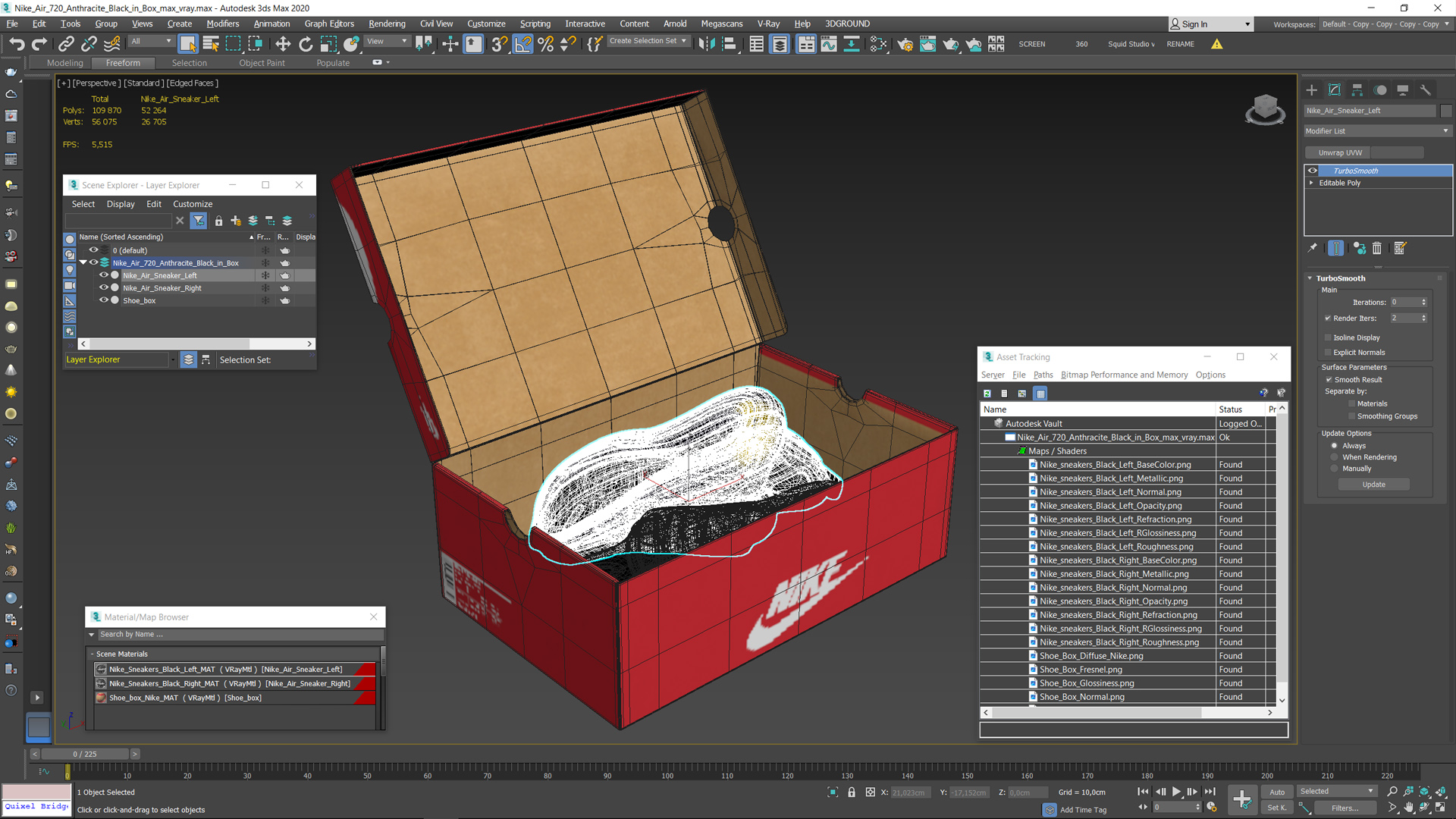Open Customize menu in Scene Explorer
The image size is (1456, 819).
(x=193, y=204)
